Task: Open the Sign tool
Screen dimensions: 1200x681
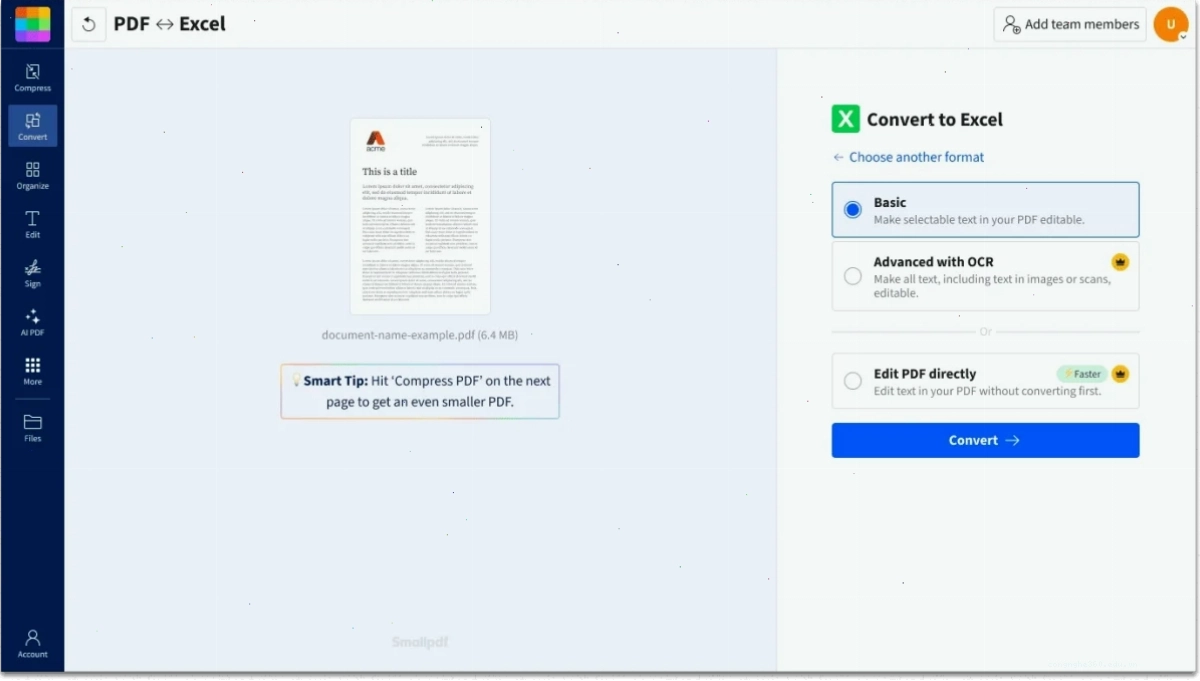Action: pos(33,273)
